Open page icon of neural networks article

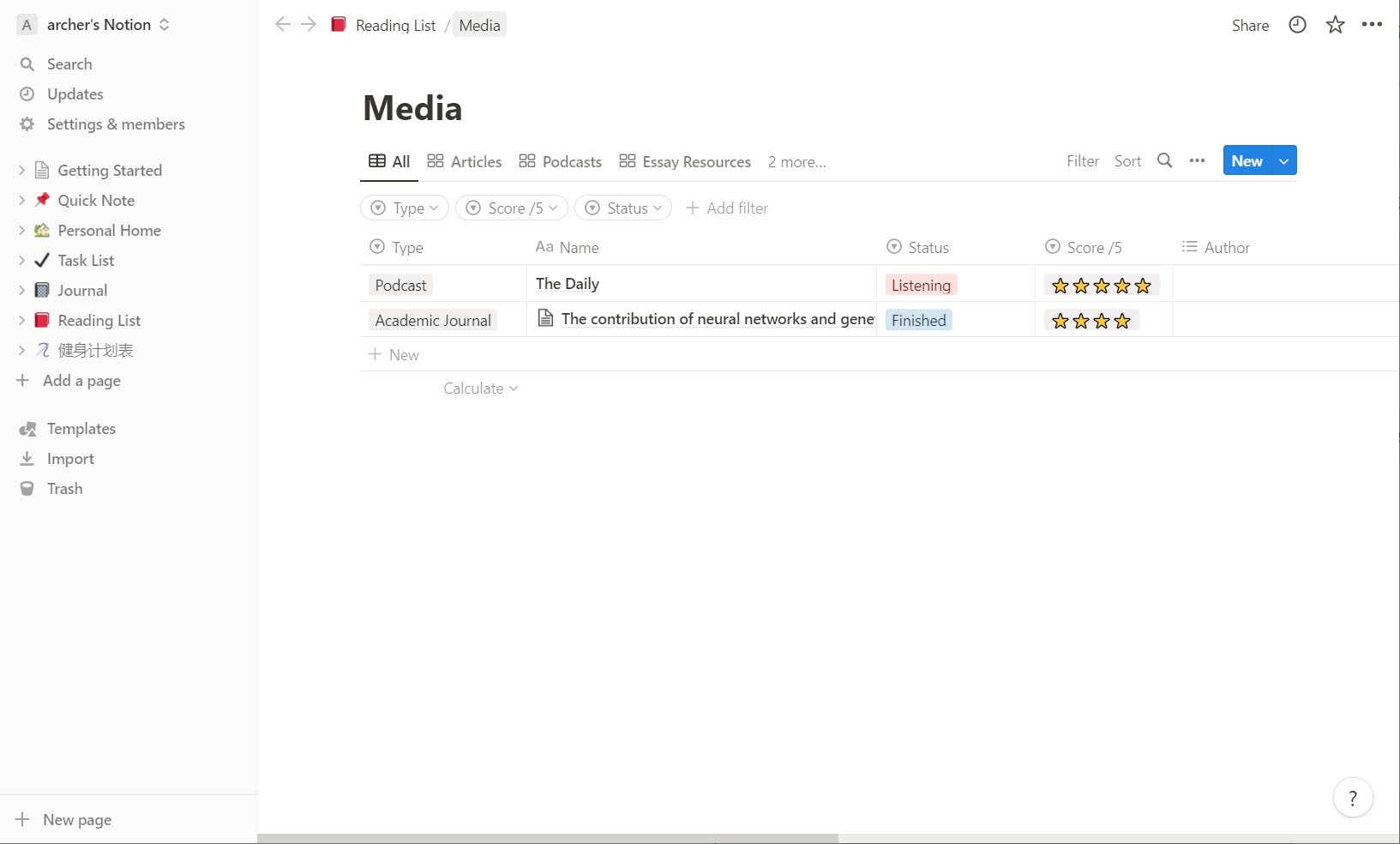coord(545,318)
